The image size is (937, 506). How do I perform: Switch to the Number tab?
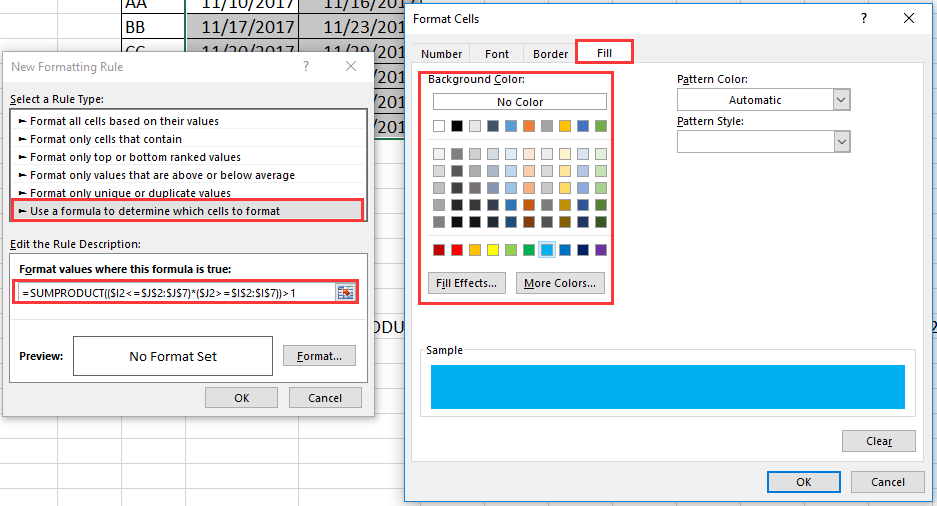click(x=441, y=54)
